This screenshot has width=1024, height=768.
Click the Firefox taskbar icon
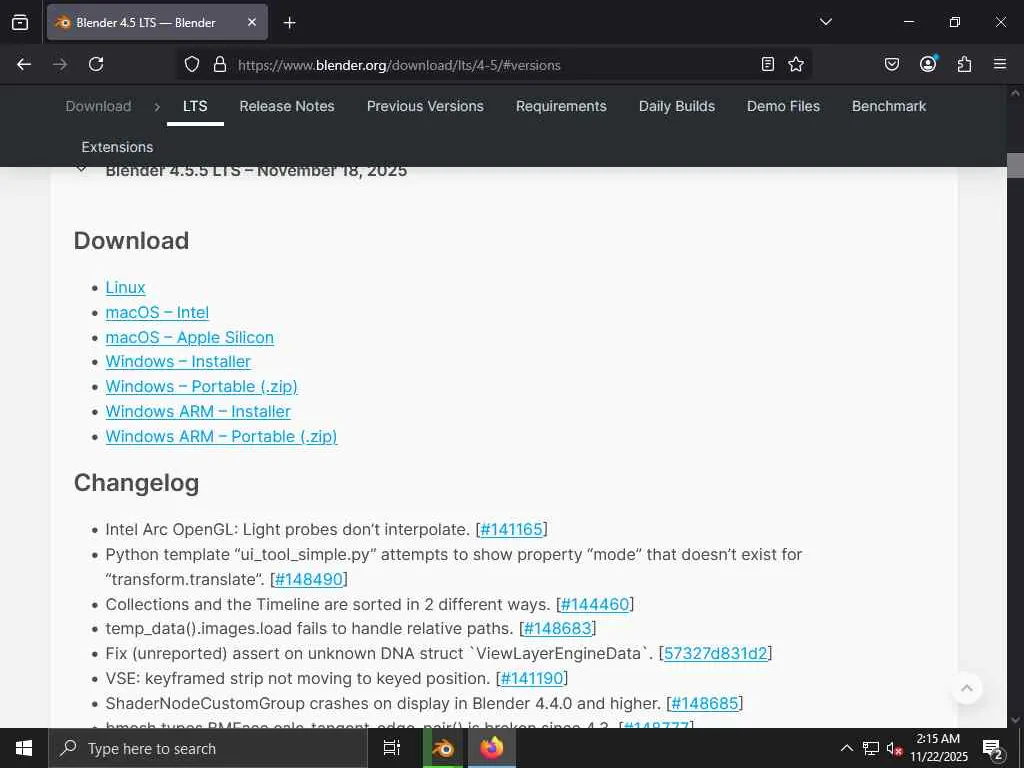pos(492,748)
